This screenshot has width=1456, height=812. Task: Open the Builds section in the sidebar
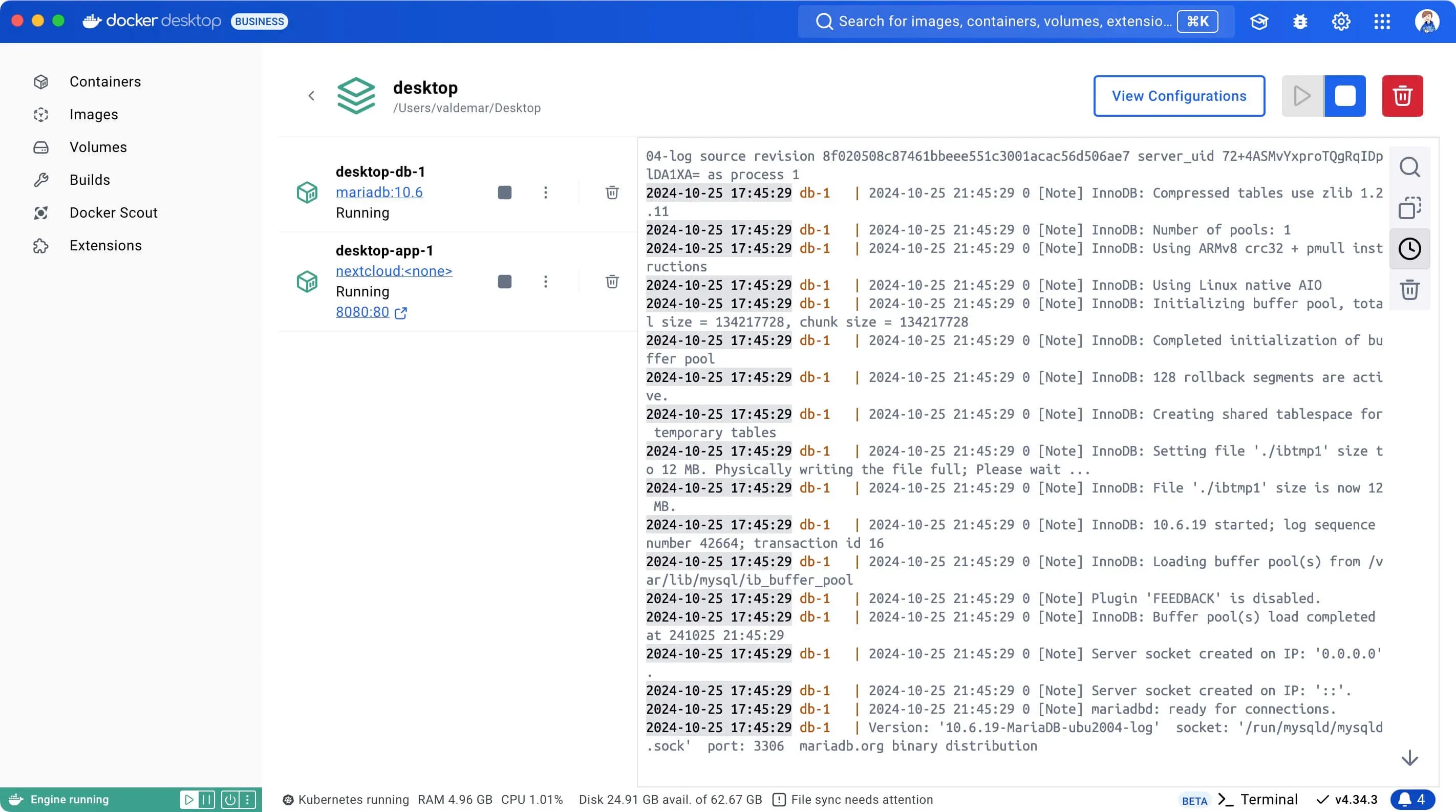[90, 180]
